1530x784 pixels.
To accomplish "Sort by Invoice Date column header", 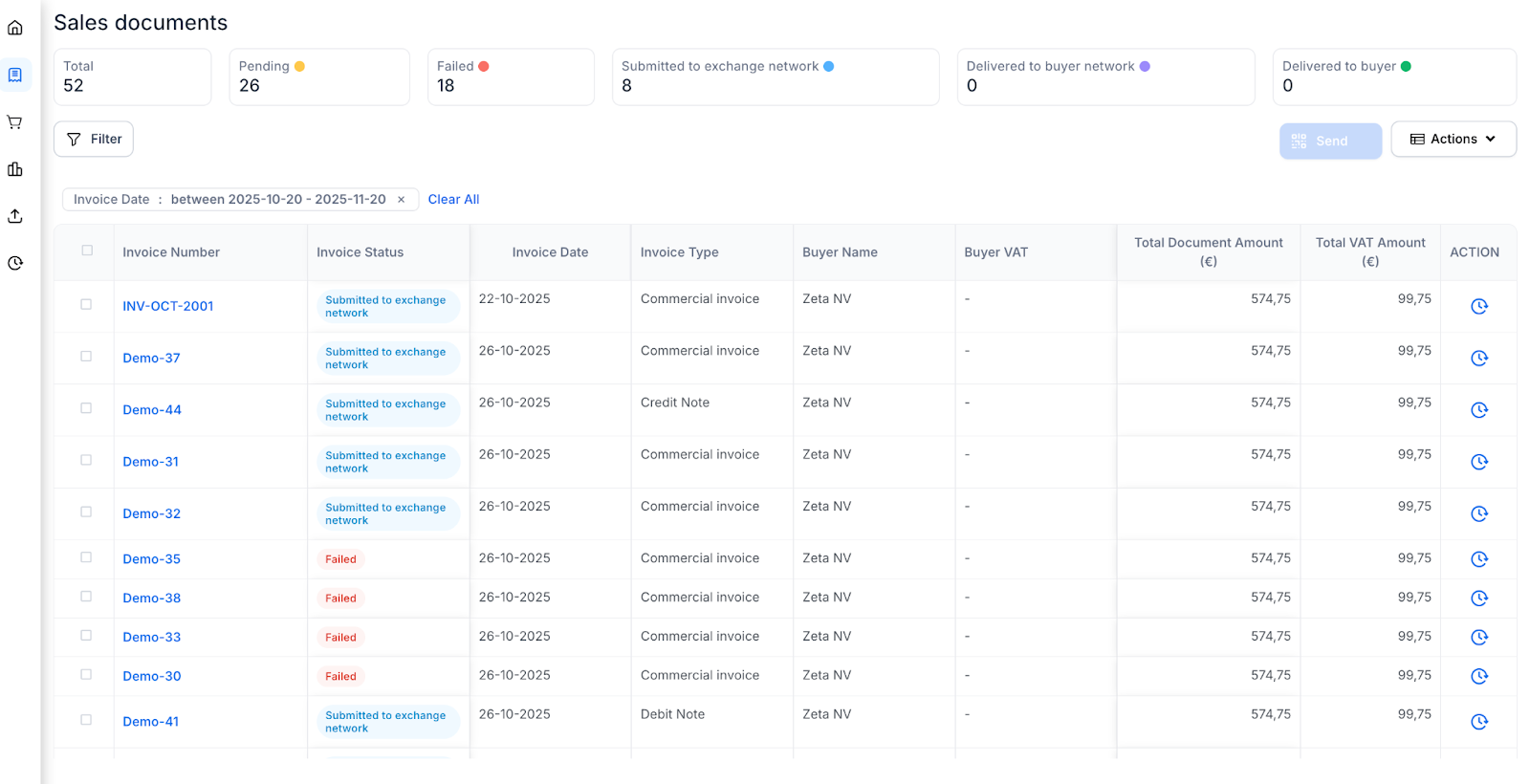I will pos(550,252).
